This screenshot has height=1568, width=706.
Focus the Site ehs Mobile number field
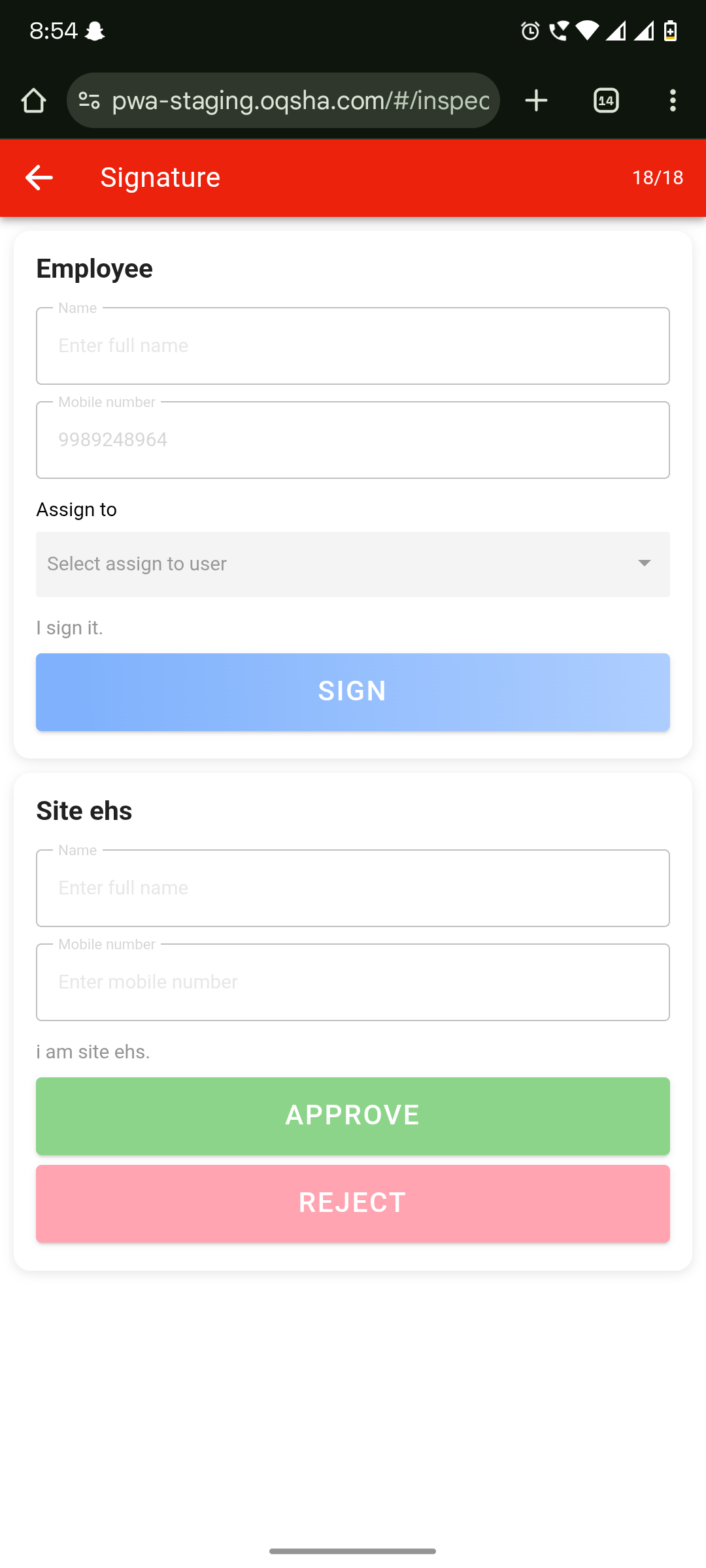point(353,982)
